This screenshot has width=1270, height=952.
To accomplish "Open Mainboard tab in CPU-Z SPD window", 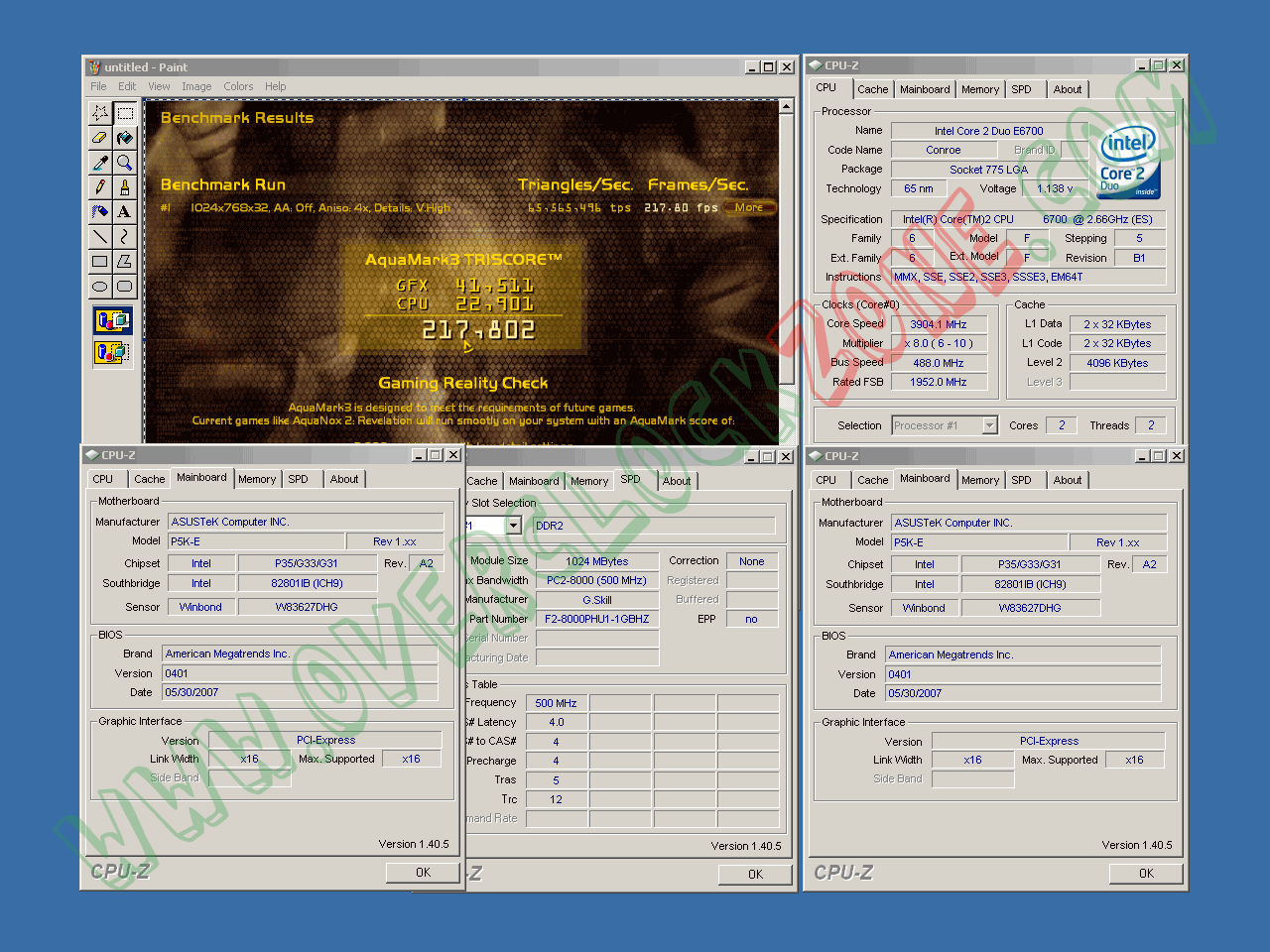I will click(x=534, y=481).
